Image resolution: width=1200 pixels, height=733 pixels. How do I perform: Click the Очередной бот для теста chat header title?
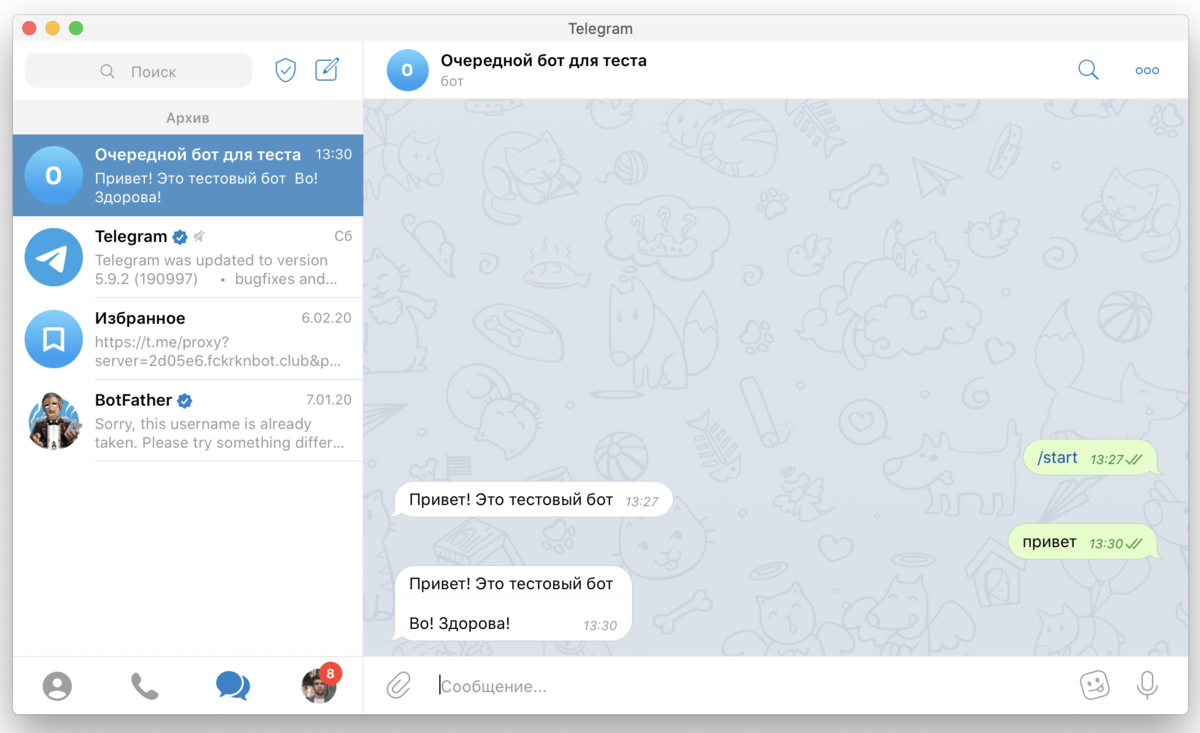(x=544, y=60)
